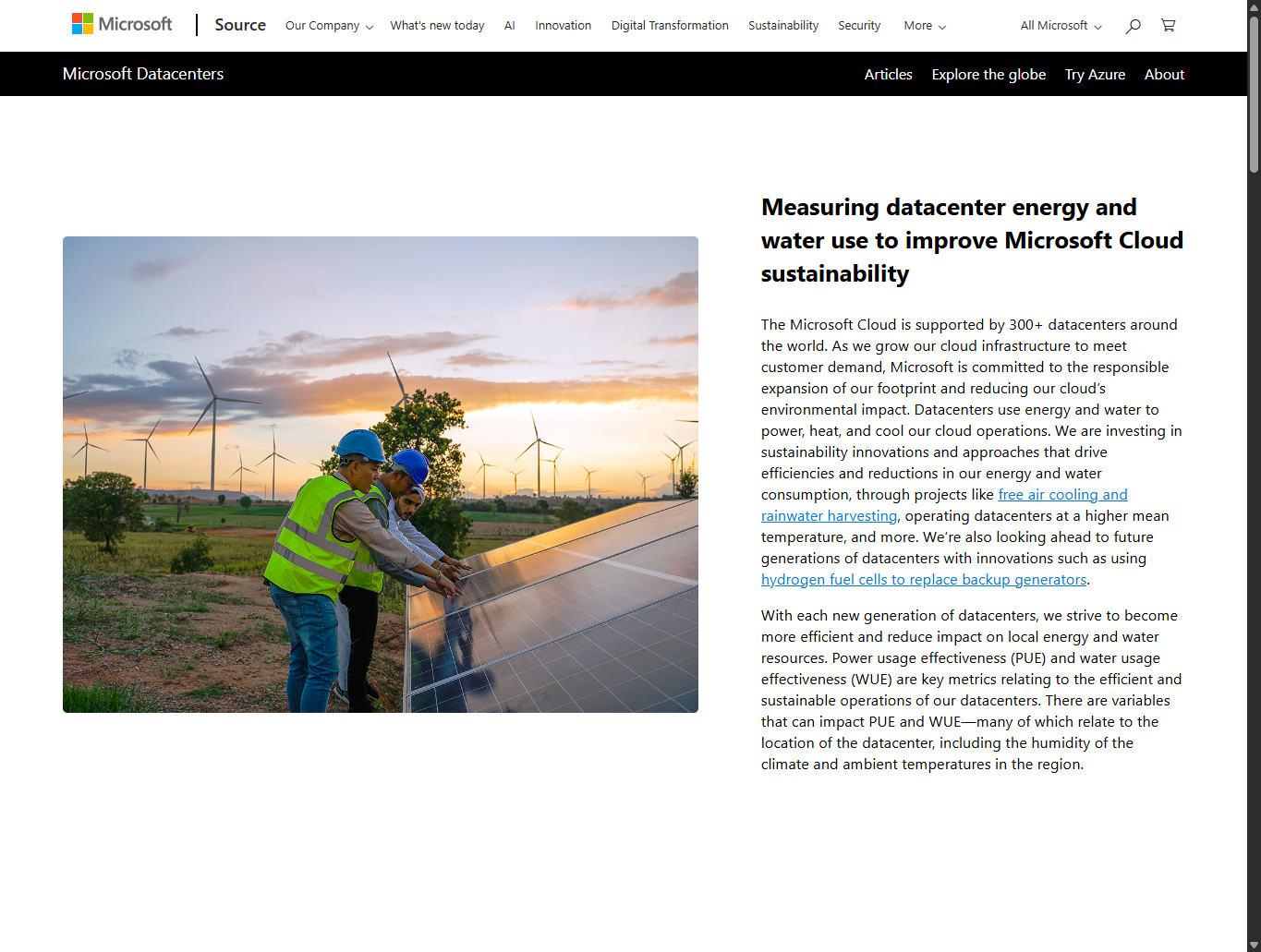Click the Microsoft logo

tap(122, 25)
